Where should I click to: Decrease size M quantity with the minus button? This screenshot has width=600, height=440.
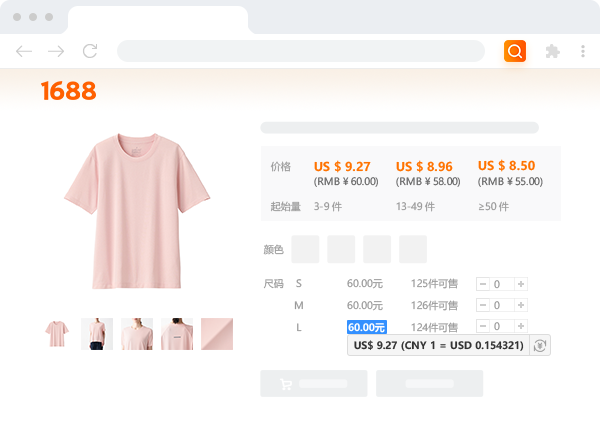click(483, 305)
